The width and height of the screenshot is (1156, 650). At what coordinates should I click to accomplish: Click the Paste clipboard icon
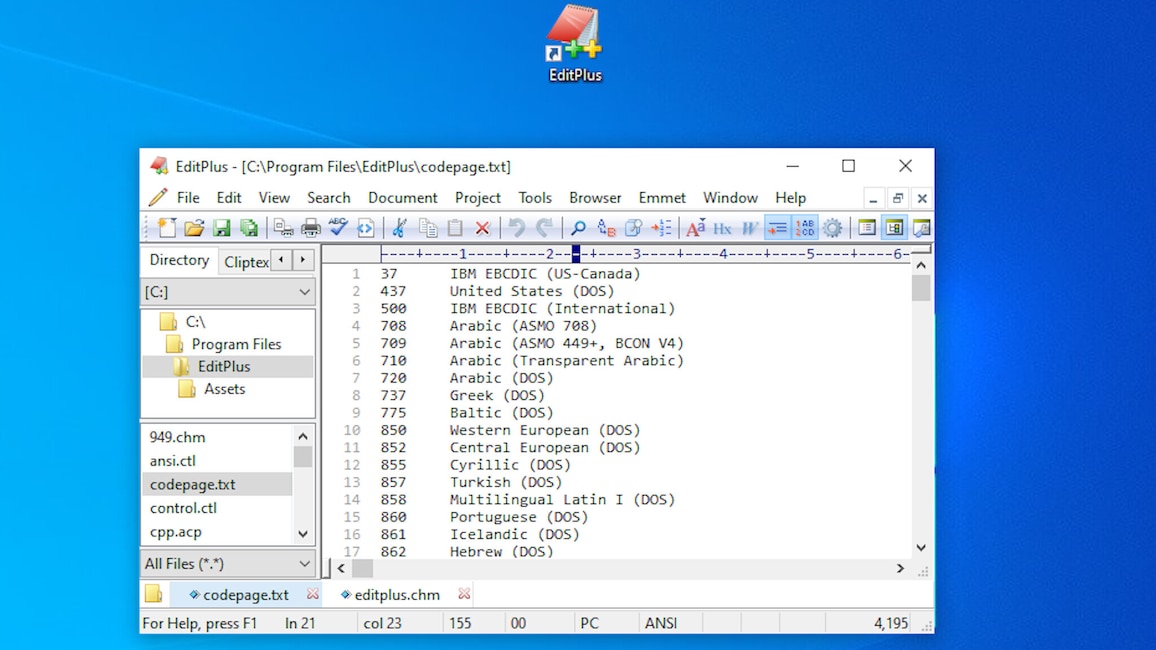pyautogui.click(x=455, y=228)
